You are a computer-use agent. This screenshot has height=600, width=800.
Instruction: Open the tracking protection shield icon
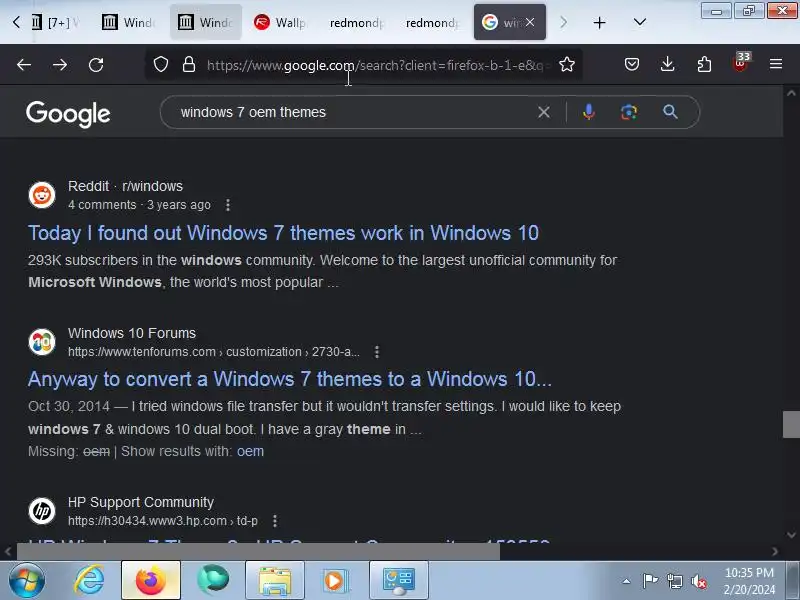(x=161, y=65)
